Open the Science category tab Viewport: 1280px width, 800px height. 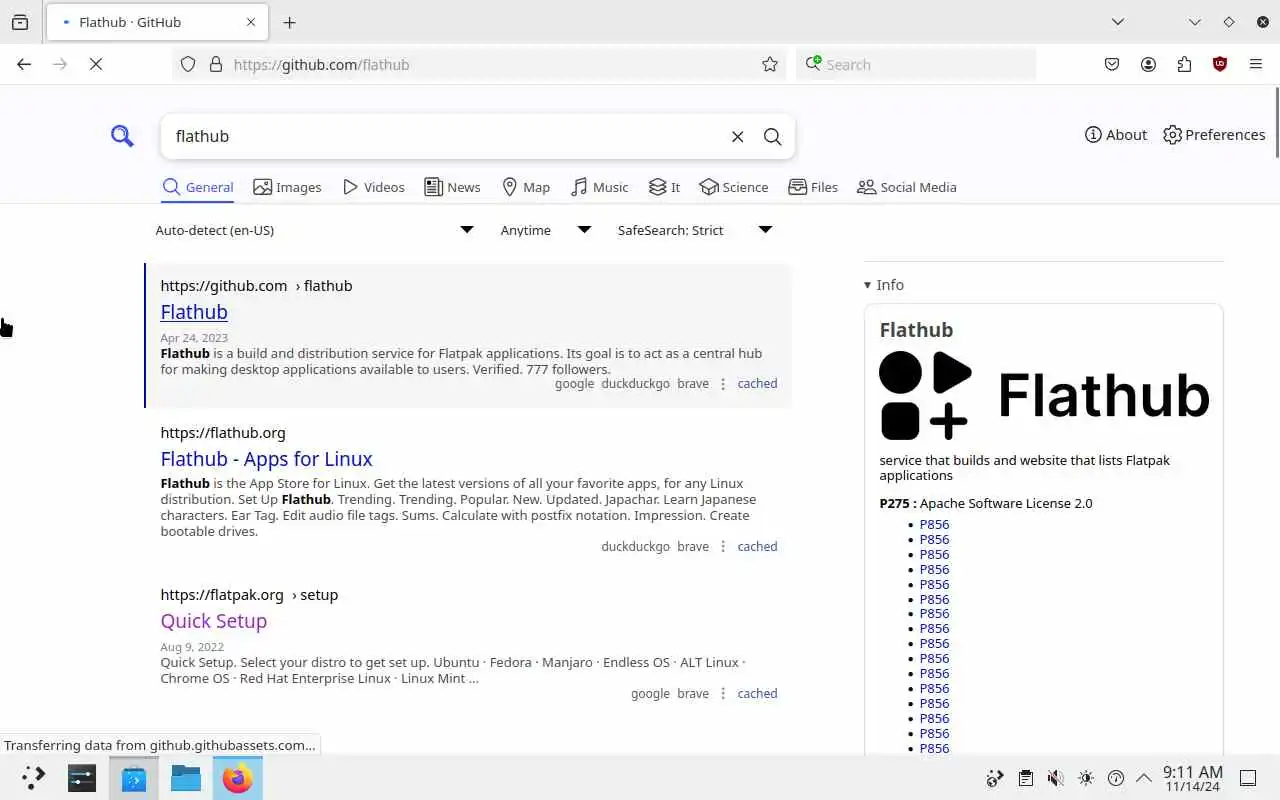[734, 187]
